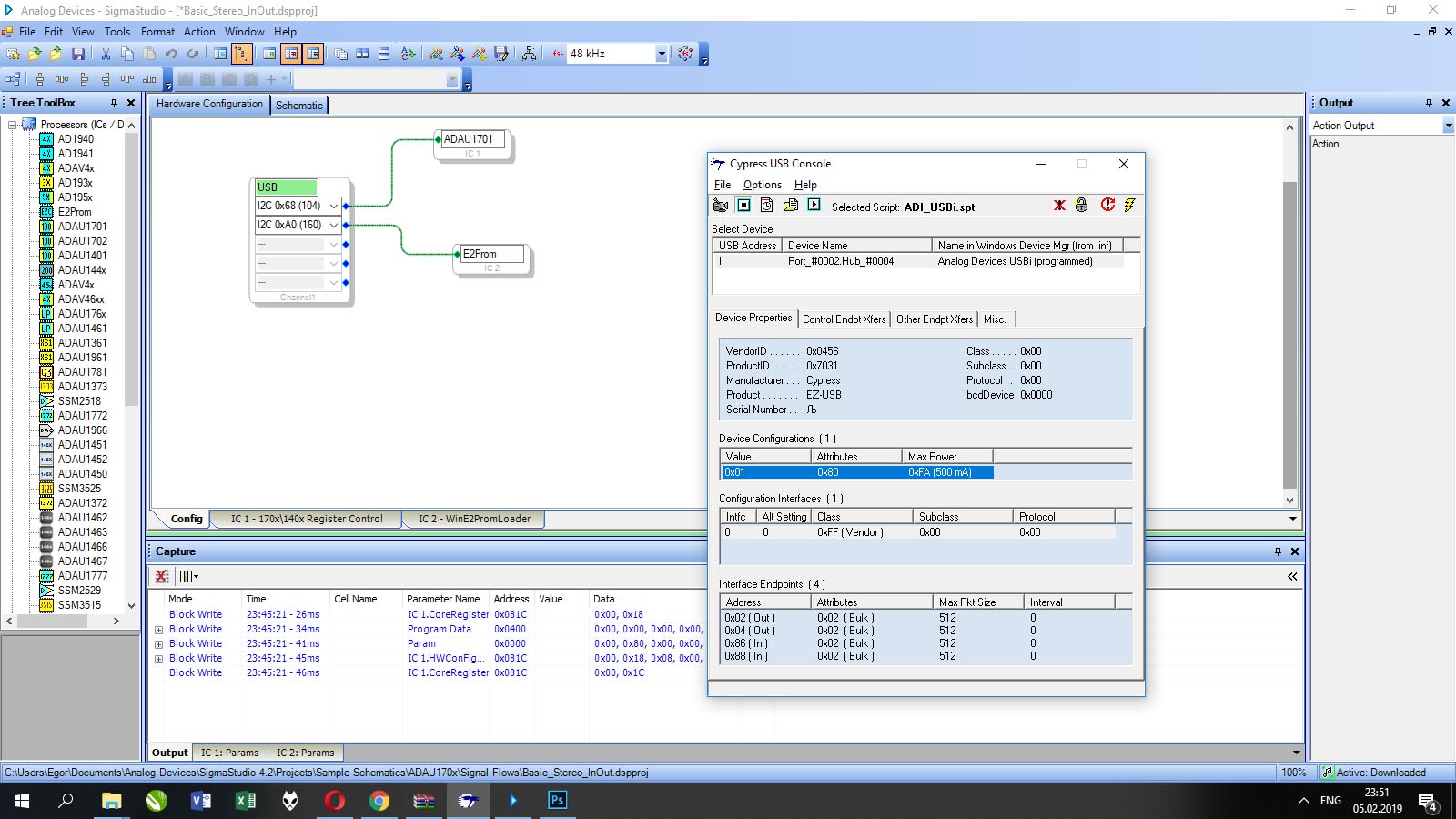The image size is (1456, 819).
Task: Pin the Tree ToolBox panel
Action: tap(115, 103)
